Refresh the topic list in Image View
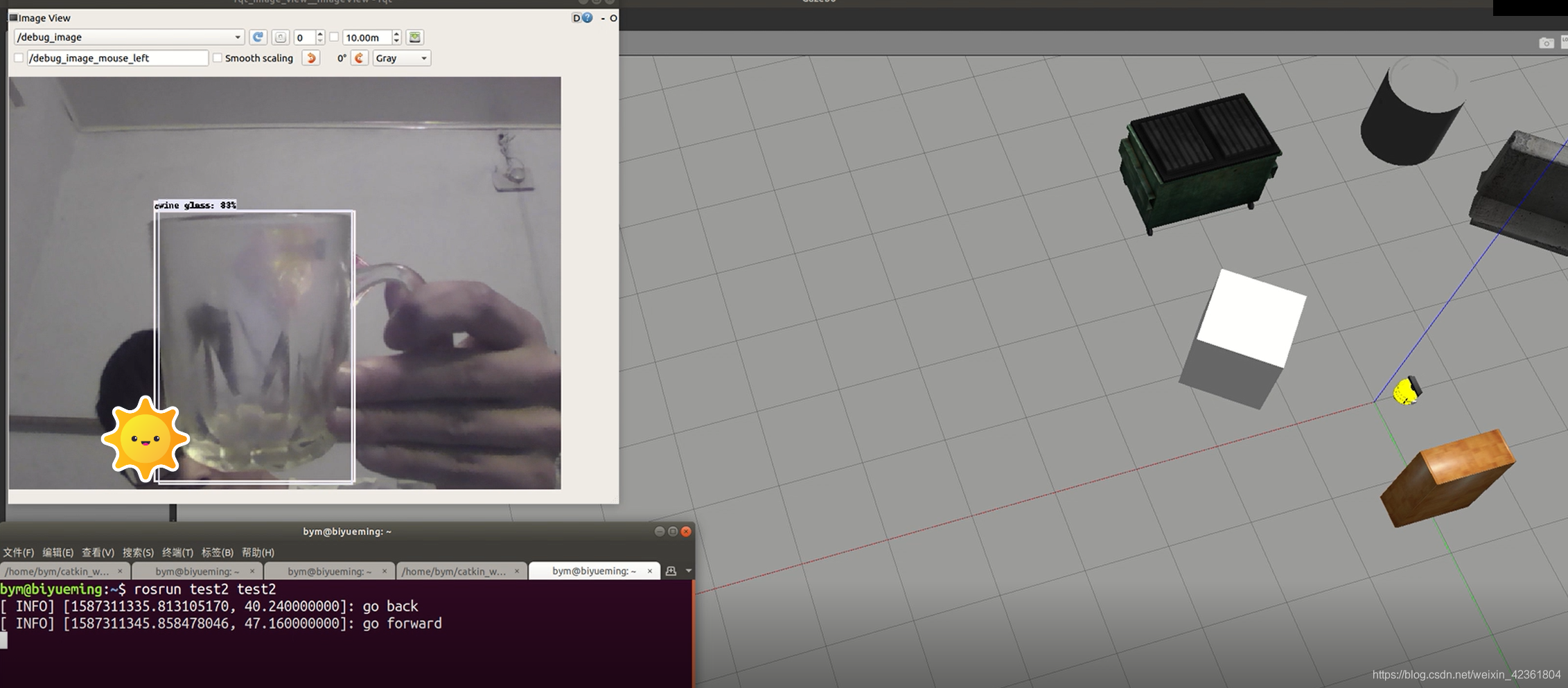This screenshot has width=1568, height=688. tap(258, 37)
